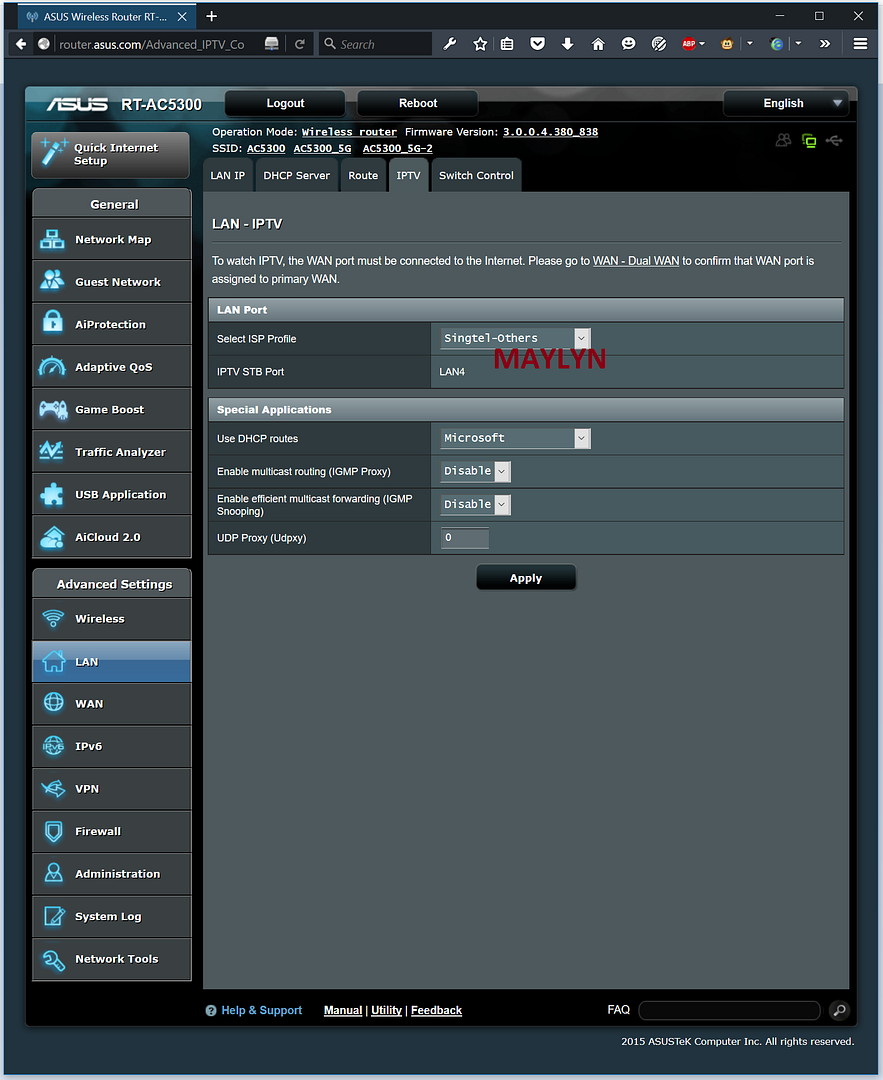883x1080 pixels.
Task: Click the FAQ search magnifier icon
Action: point(840,1010)
